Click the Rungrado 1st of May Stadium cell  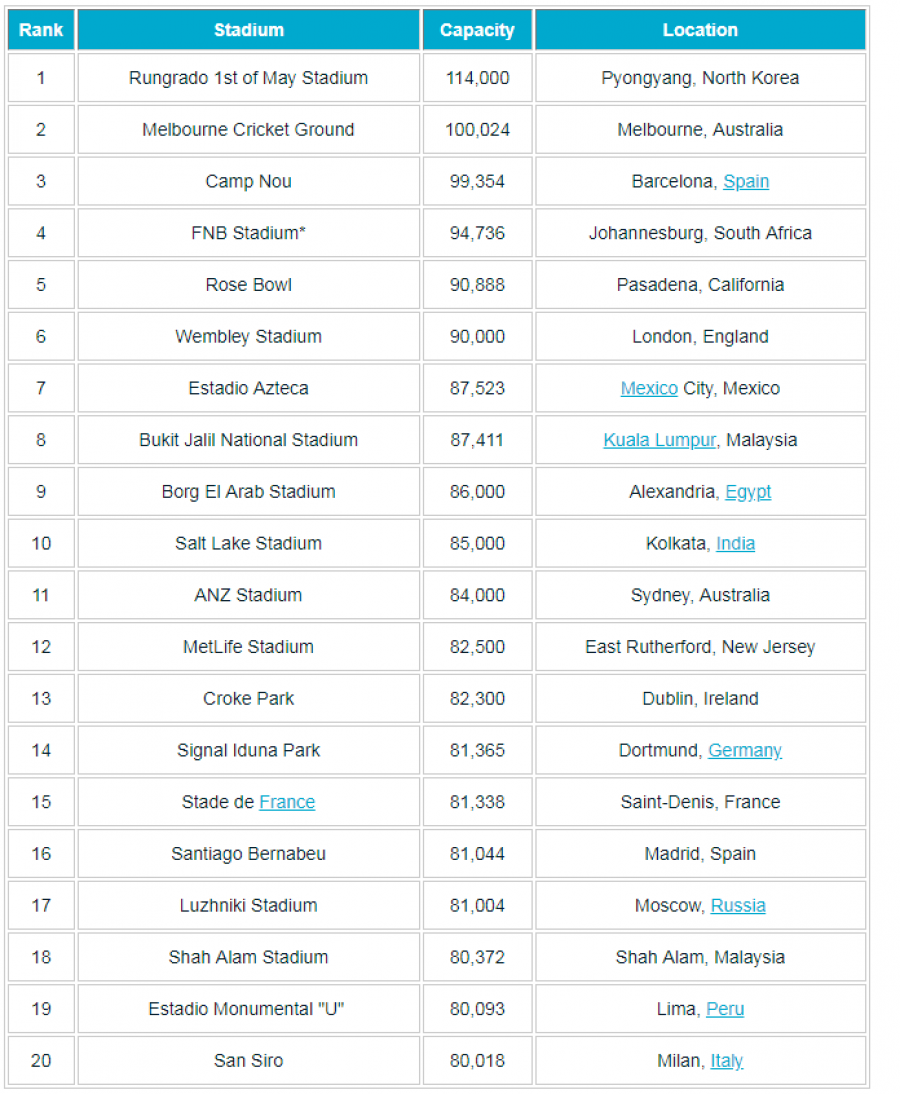249,78
